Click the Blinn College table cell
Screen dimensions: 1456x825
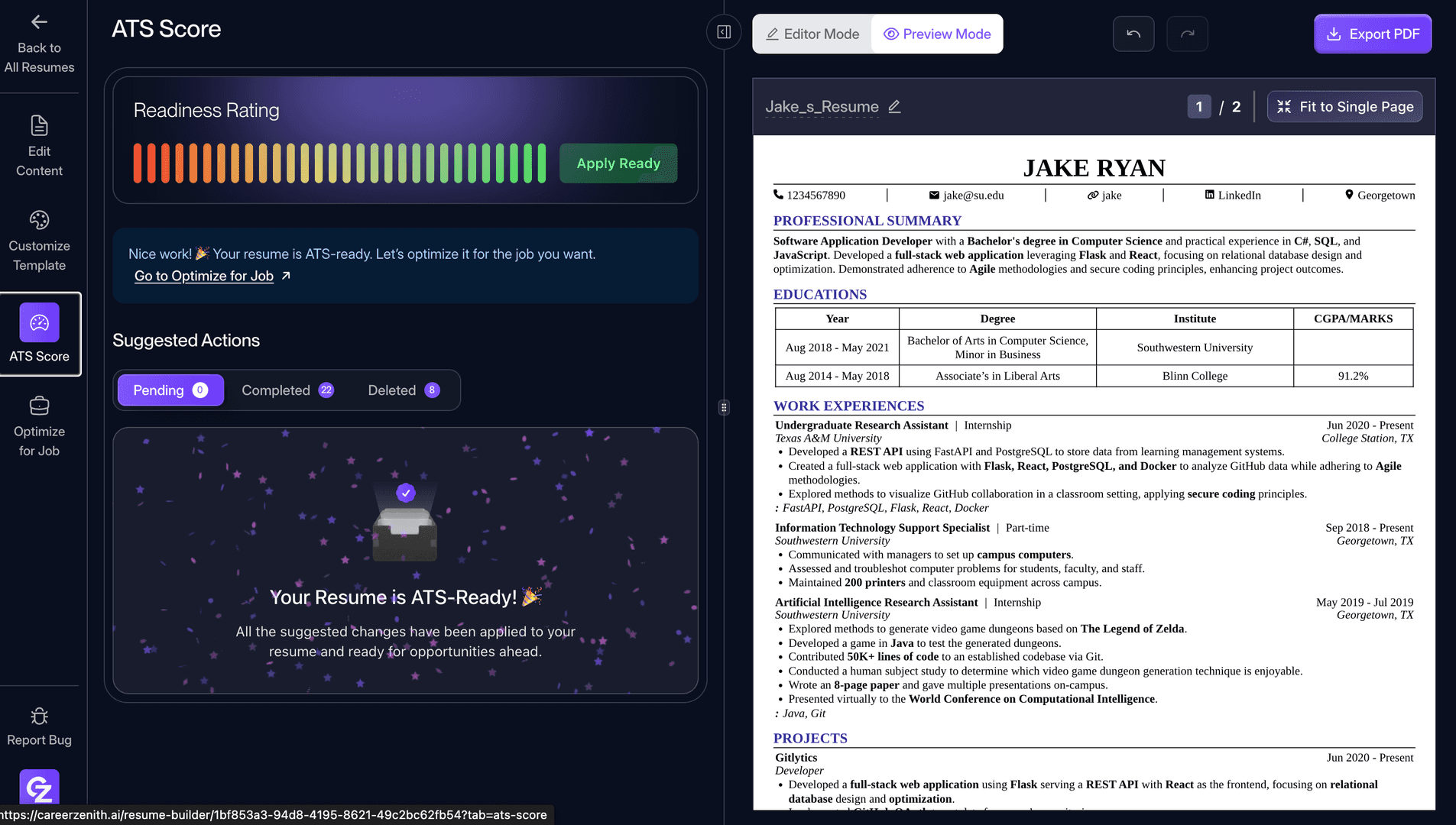click(x=1195, y=376)
